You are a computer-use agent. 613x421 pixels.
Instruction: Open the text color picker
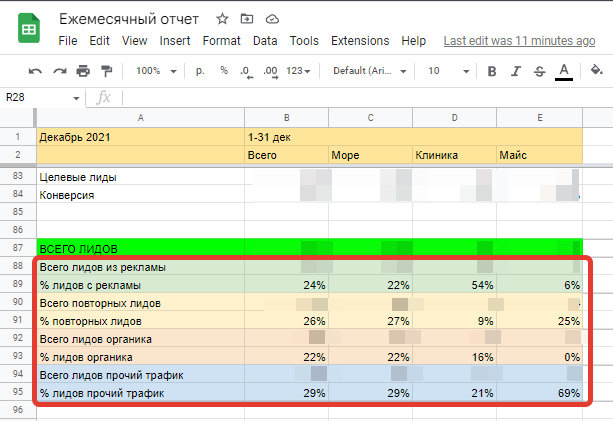coord(564,72)
